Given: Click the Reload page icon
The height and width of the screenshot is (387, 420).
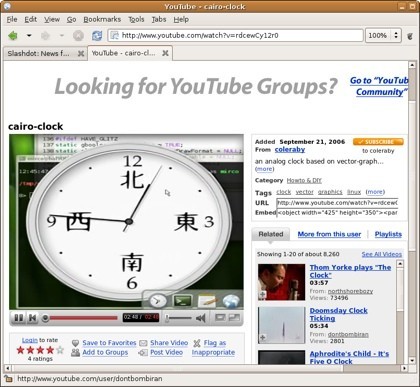Looking at the screenshot, I should click(x=97, y=35).
